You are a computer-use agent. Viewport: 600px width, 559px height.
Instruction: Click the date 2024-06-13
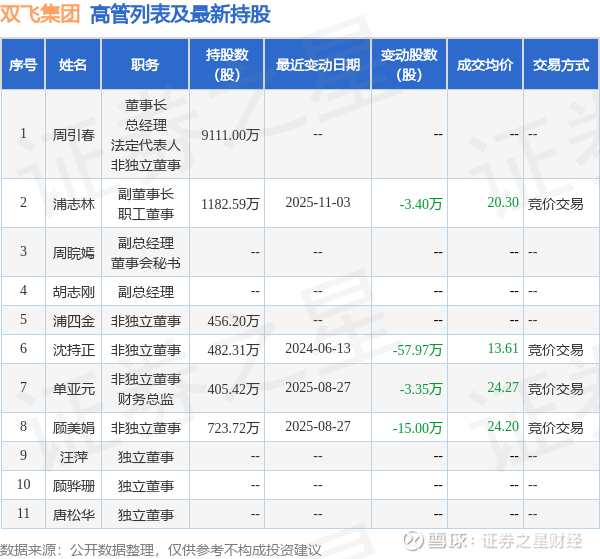(x=318, y=348)
